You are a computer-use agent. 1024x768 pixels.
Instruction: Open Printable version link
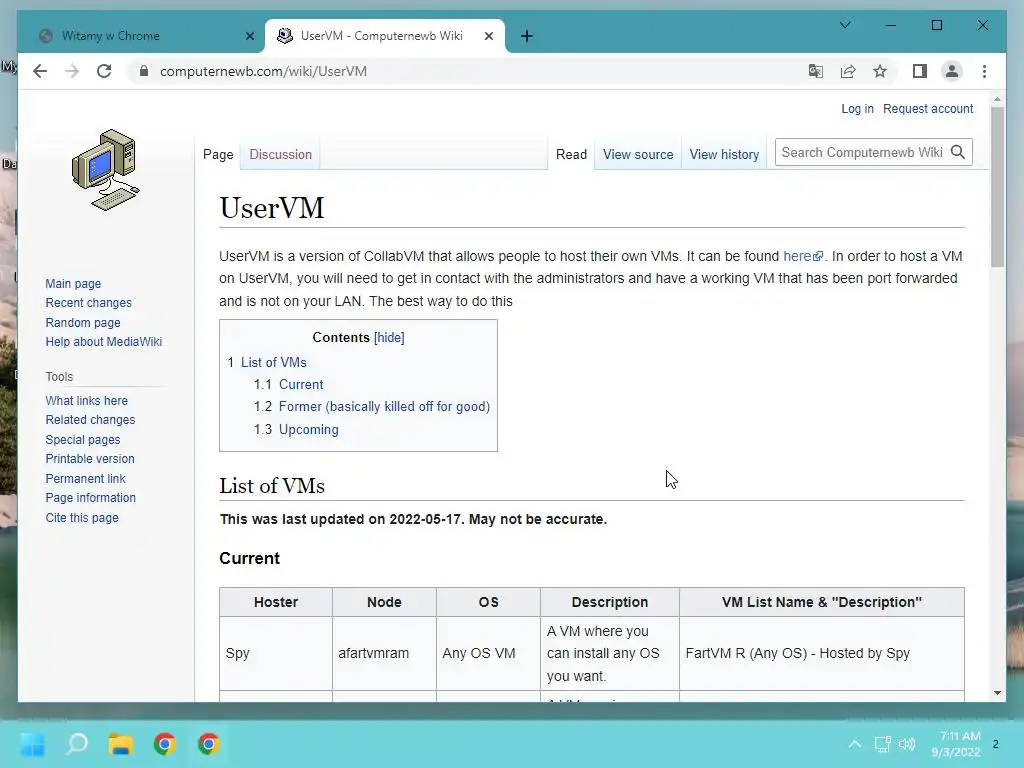point(90,459)
